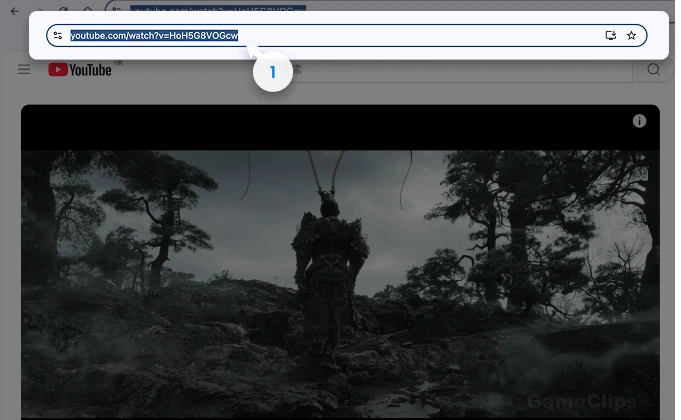Image resolution: width=681 pixels, height=420 pixels.
Task: Show the video info card icon
Action: pos(639,121)
